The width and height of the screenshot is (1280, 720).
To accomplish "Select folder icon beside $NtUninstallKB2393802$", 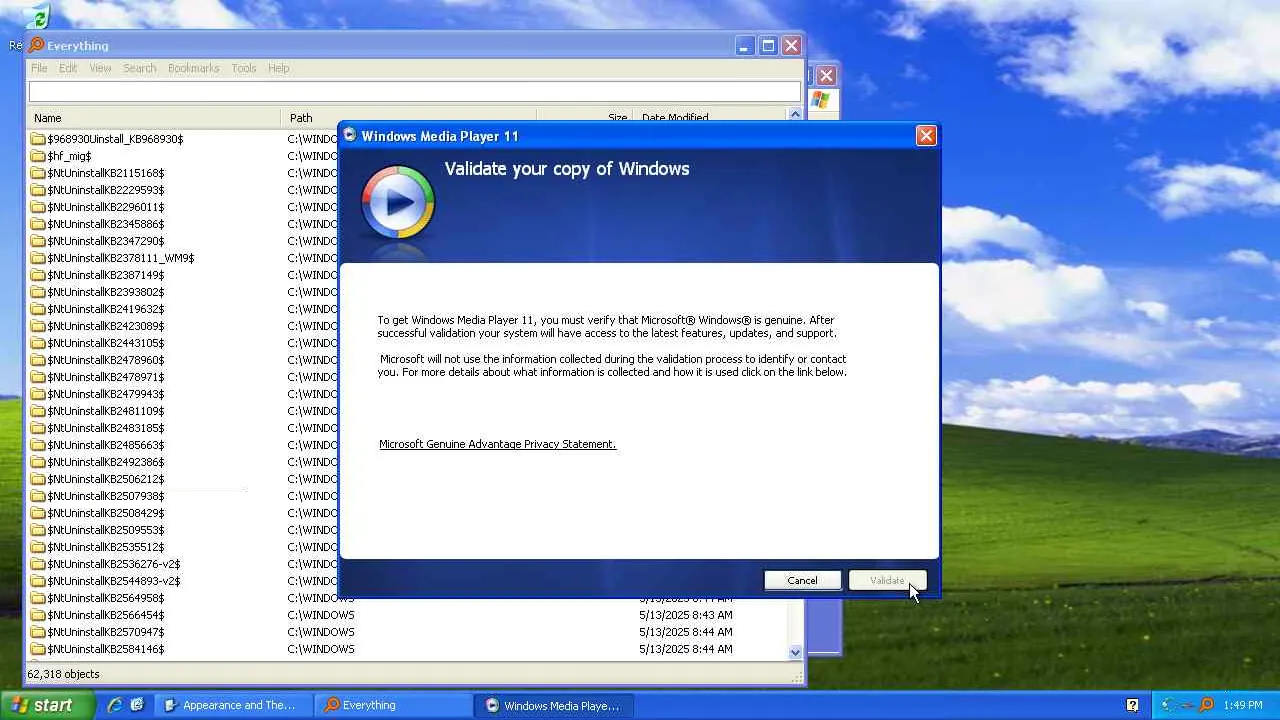I will [x=38, y=292].
